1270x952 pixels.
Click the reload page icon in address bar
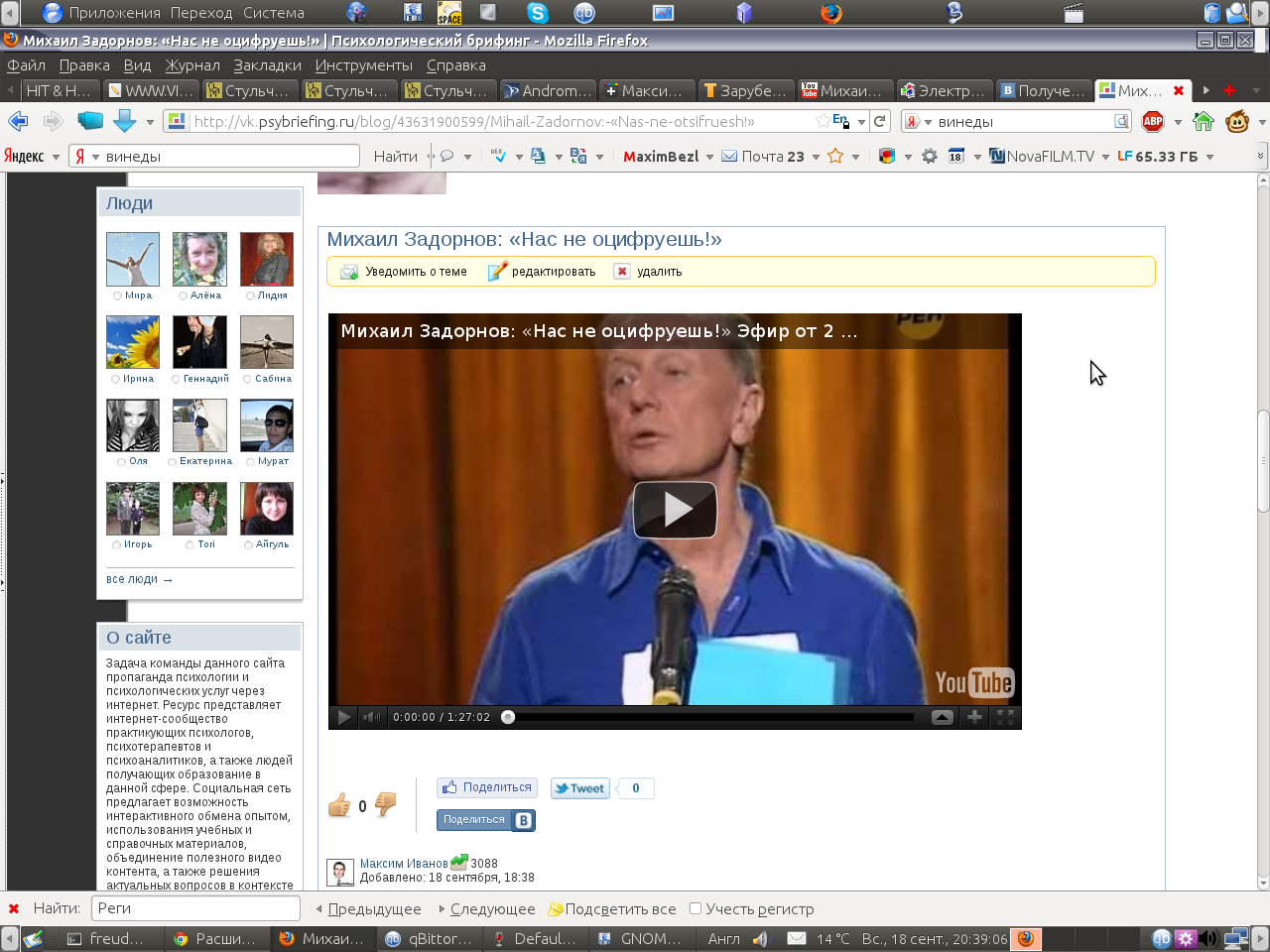click(x=880, y=121)
